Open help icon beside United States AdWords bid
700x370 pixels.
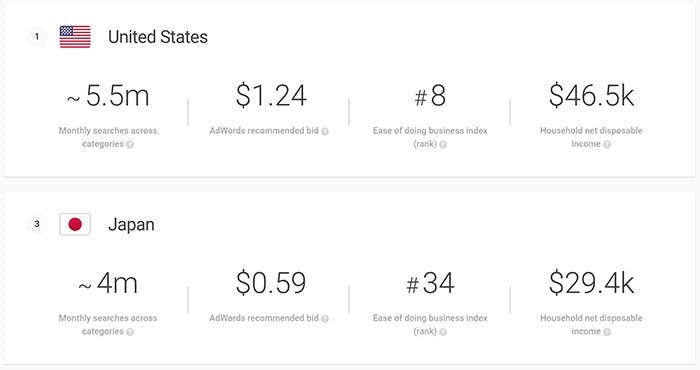tap(325, 131)
